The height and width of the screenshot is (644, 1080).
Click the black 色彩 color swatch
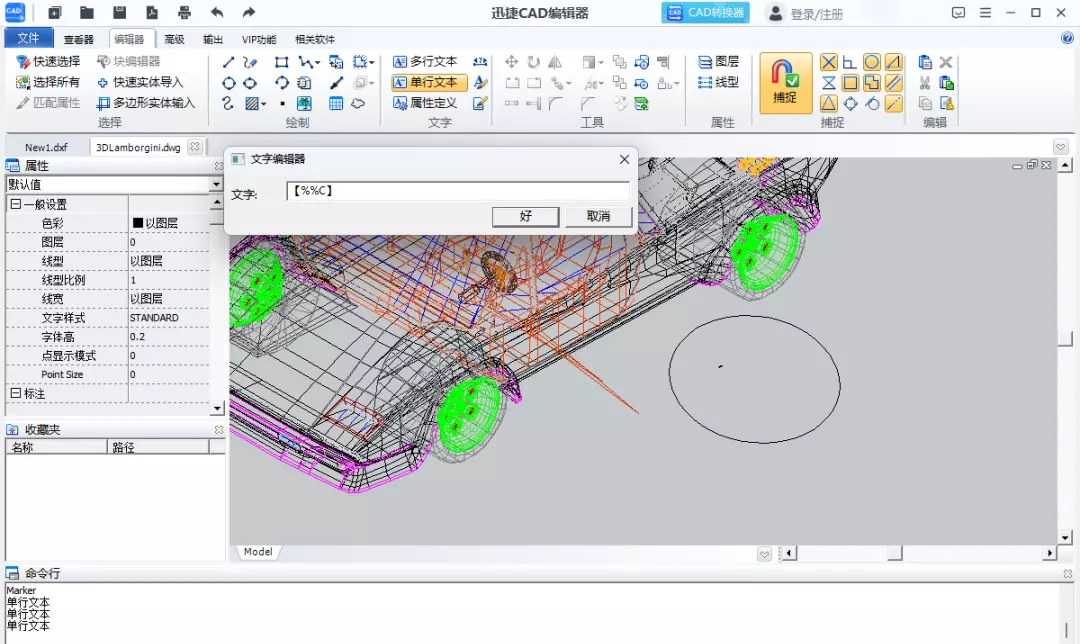pyautogui.click(x=138, y=223)
